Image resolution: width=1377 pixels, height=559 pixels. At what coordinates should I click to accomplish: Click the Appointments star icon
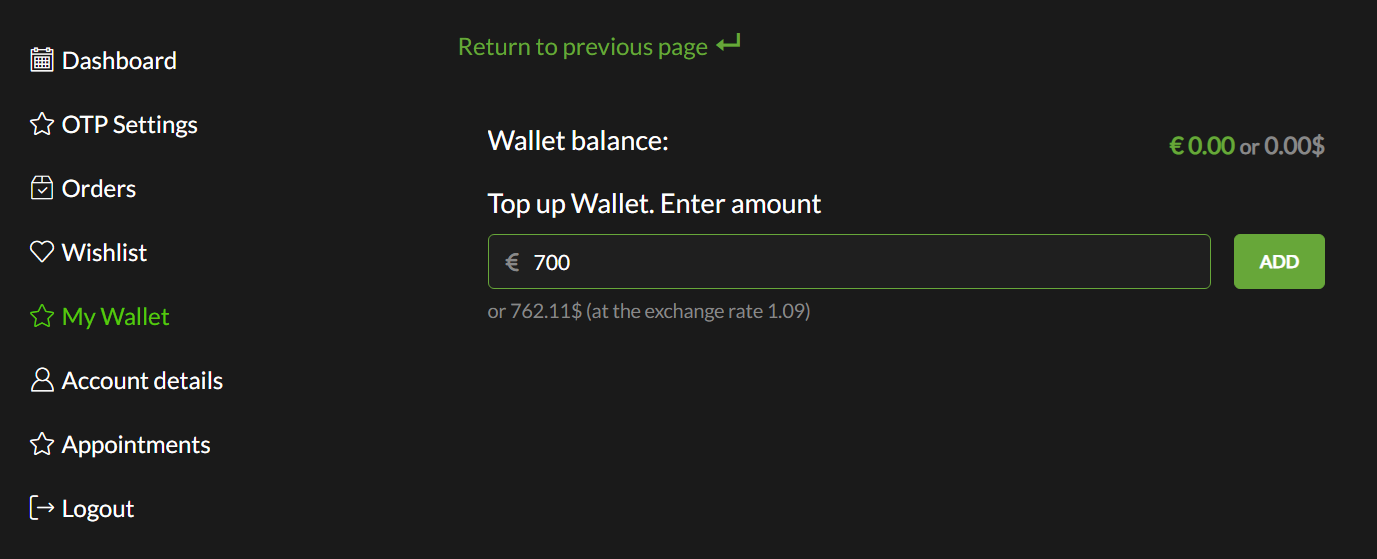click(41, 445)
